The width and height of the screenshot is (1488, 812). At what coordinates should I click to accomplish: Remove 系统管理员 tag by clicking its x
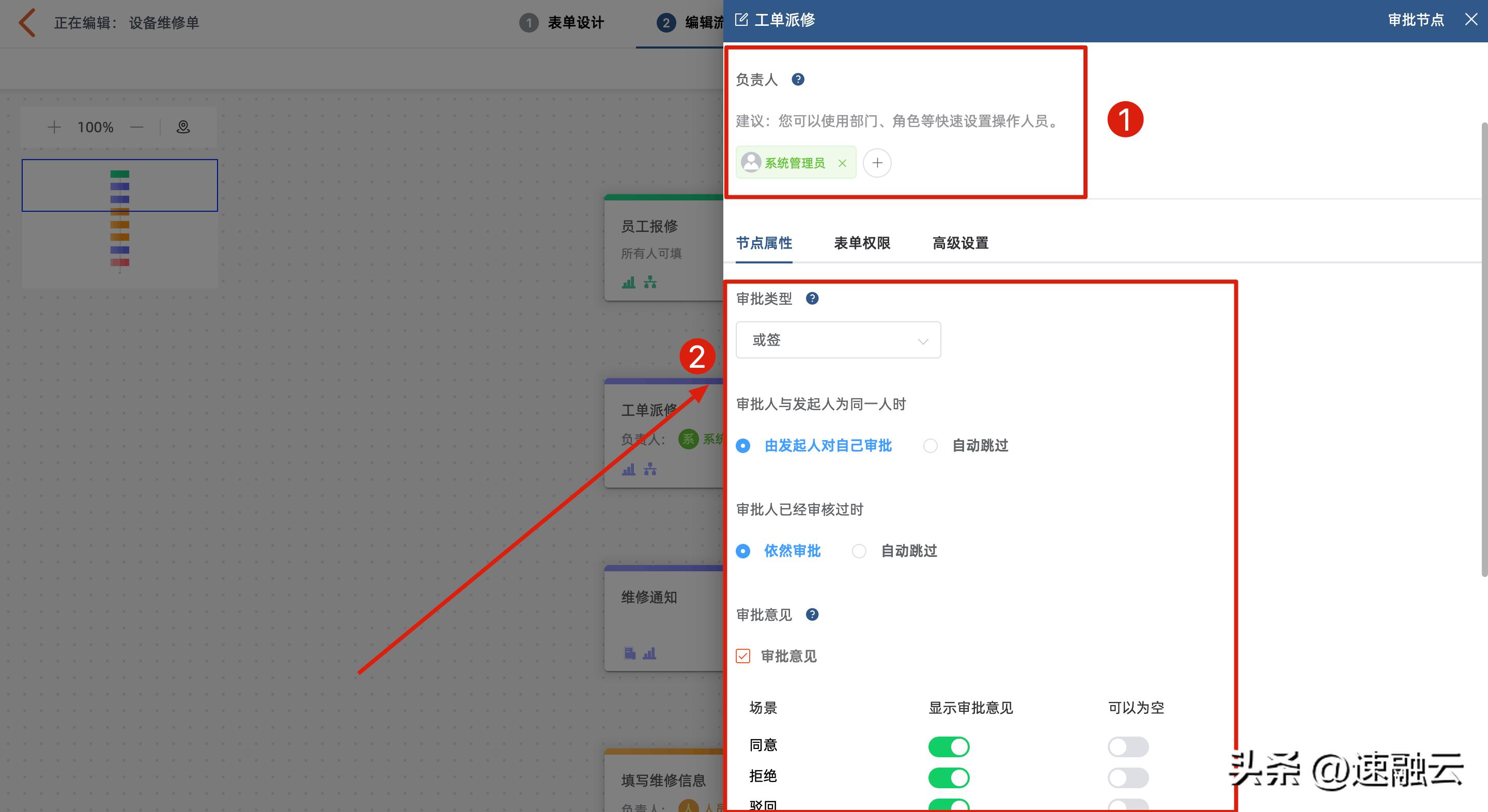(x=842, y=163)
